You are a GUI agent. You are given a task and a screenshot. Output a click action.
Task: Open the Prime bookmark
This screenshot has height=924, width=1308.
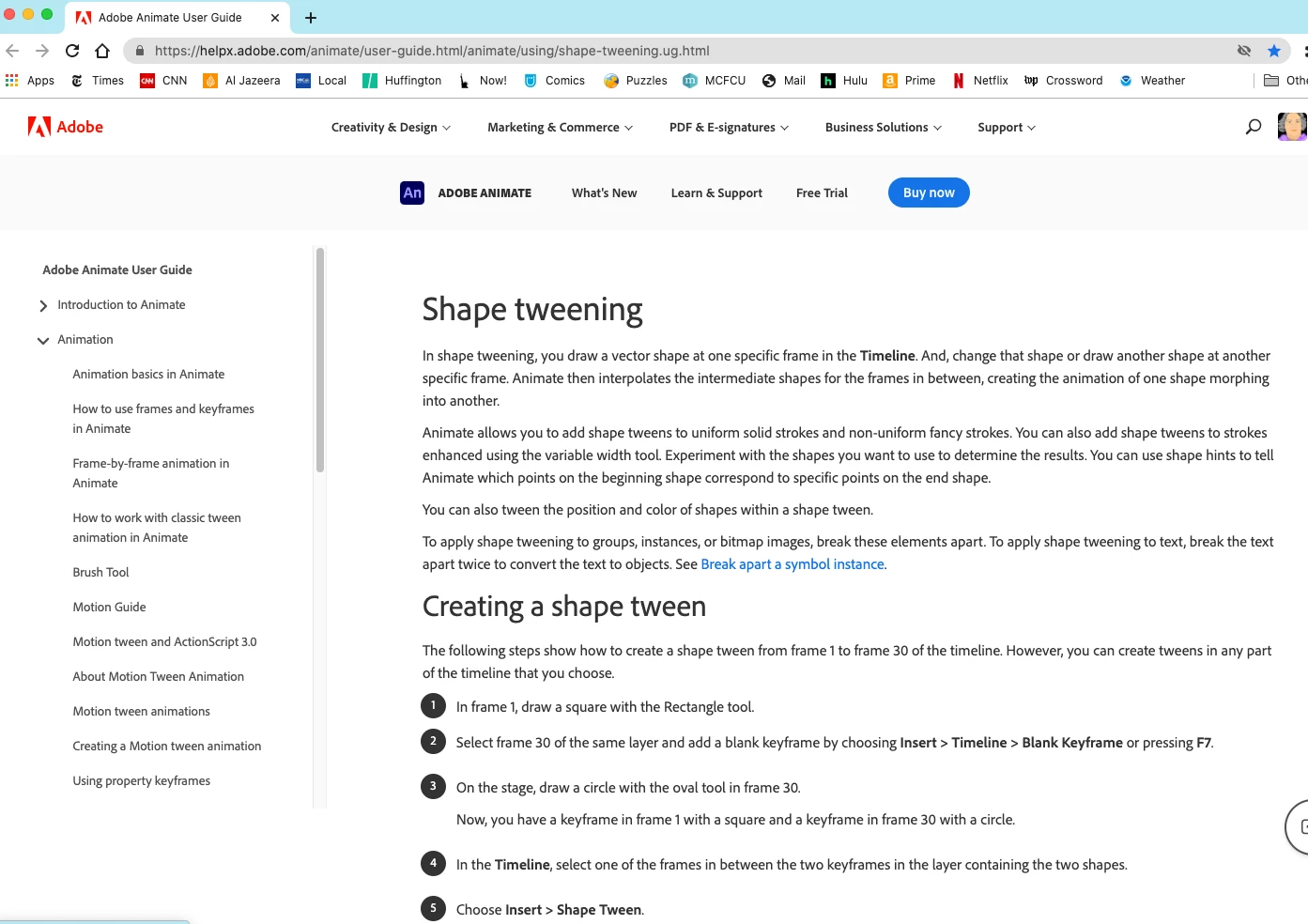point(909,81)
